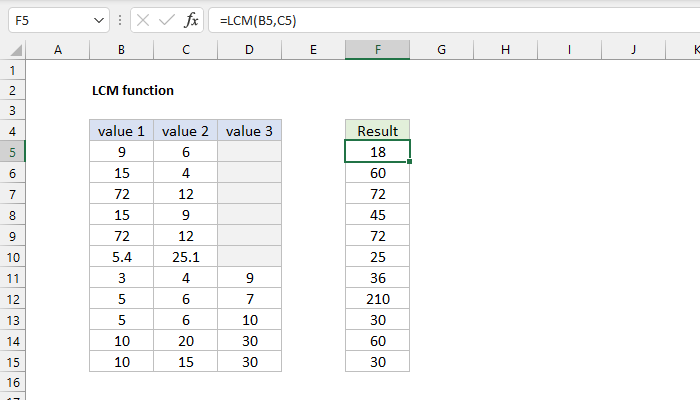Select cell D11 containing 9
700x400 pixels.
point(250,278)
